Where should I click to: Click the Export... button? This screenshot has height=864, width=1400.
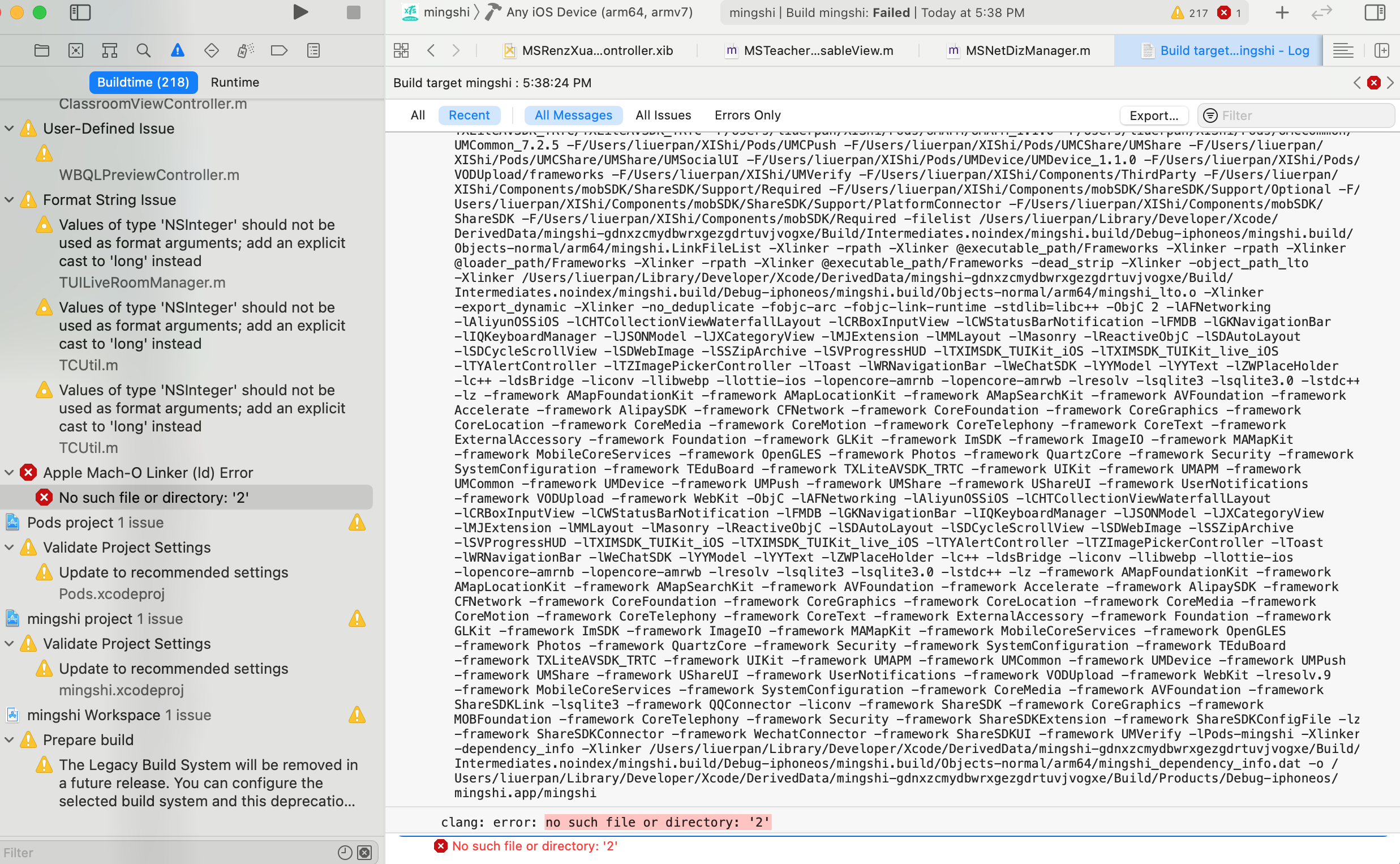(x=1154, y=116)
